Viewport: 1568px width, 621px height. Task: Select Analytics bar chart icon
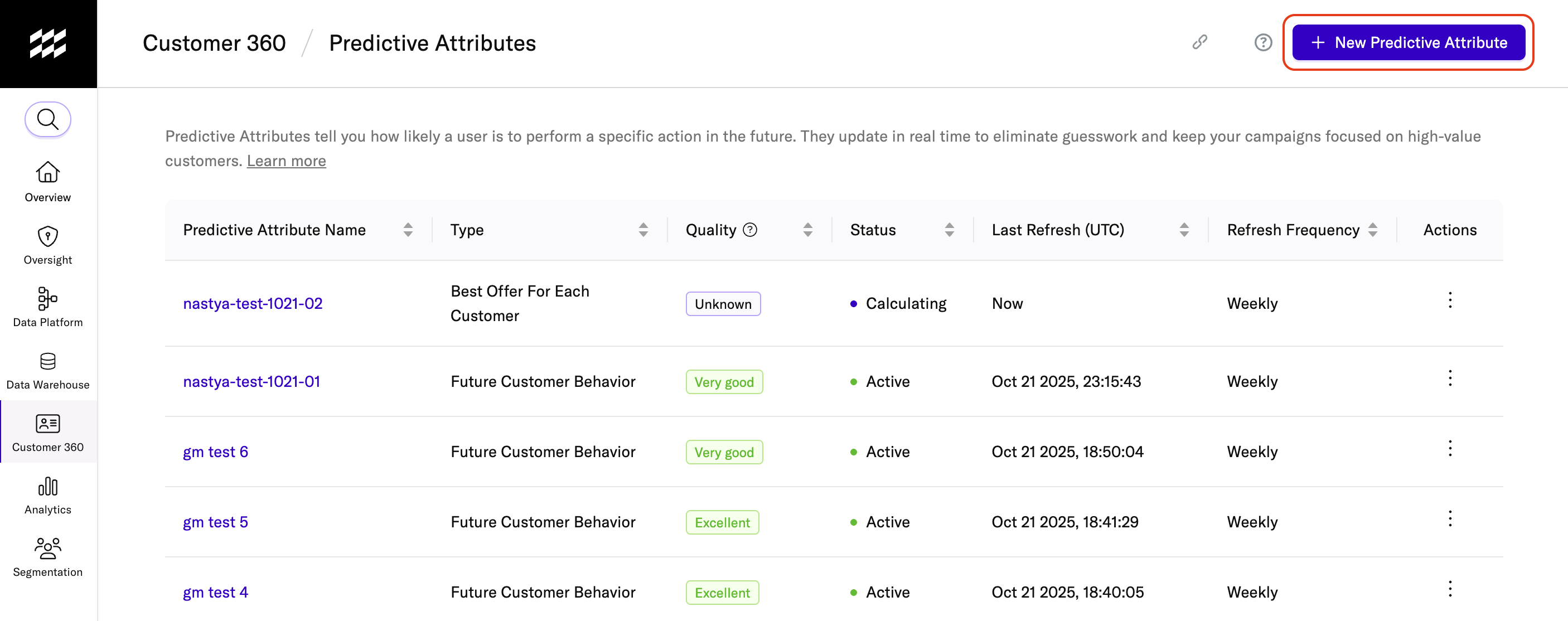(x=47, y=487)
